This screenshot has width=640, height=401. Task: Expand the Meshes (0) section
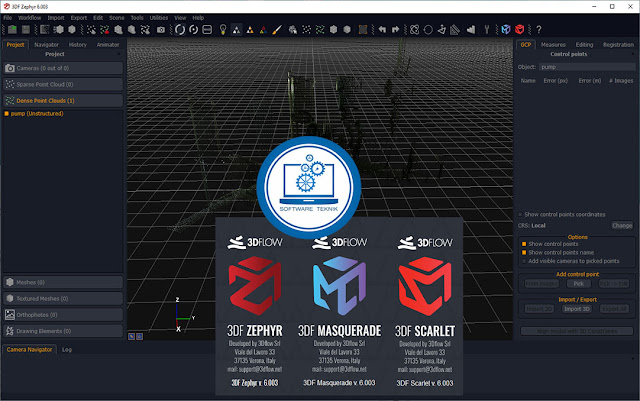click(x=63, y=282)
